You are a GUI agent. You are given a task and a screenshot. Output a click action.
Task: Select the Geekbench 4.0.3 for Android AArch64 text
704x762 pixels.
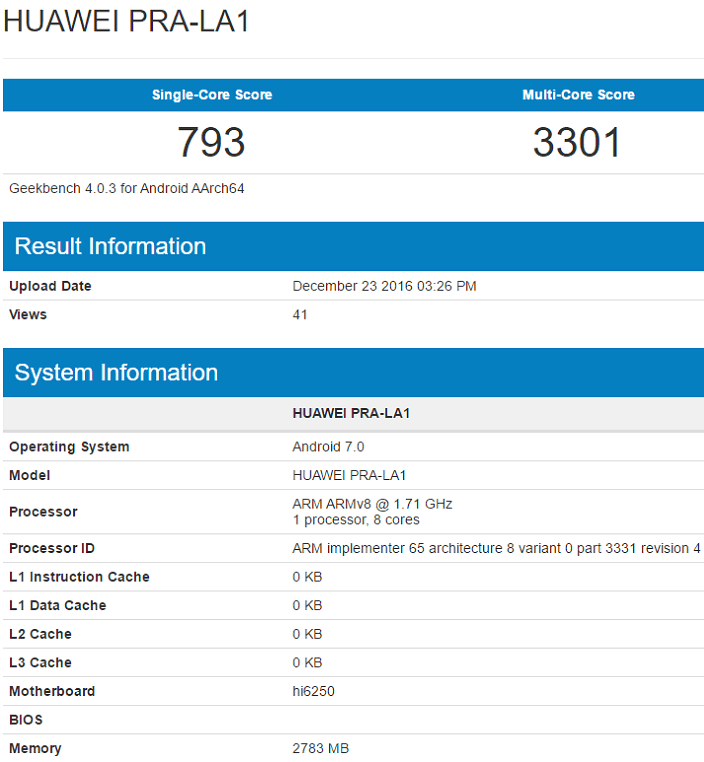pyautogui.click(x=127, y=189)
